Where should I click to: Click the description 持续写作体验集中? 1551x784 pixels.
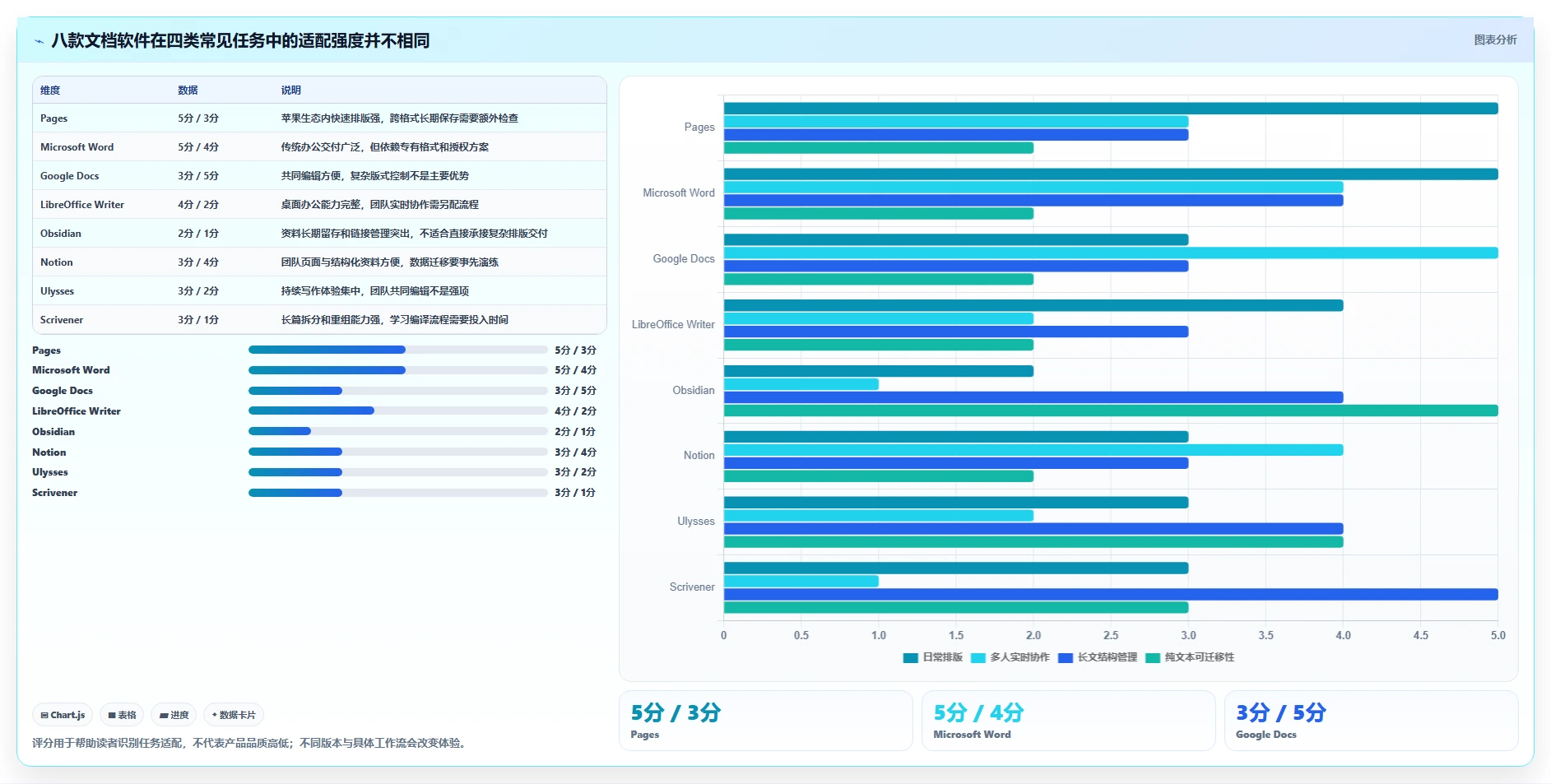(374, 291)
